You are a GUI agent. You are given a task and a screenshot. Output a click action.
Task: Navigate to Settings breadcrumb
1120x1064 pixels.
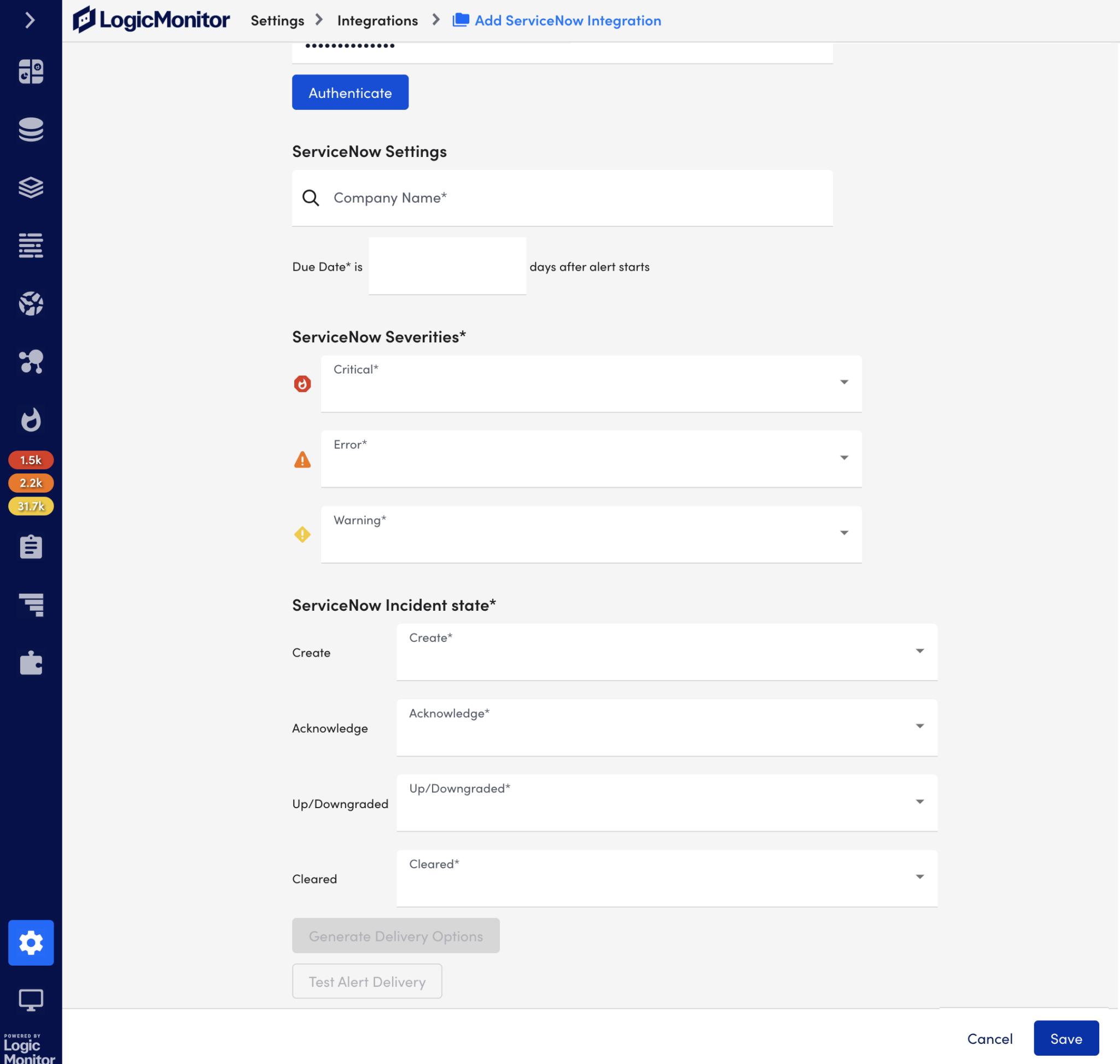tap(277, 20)
